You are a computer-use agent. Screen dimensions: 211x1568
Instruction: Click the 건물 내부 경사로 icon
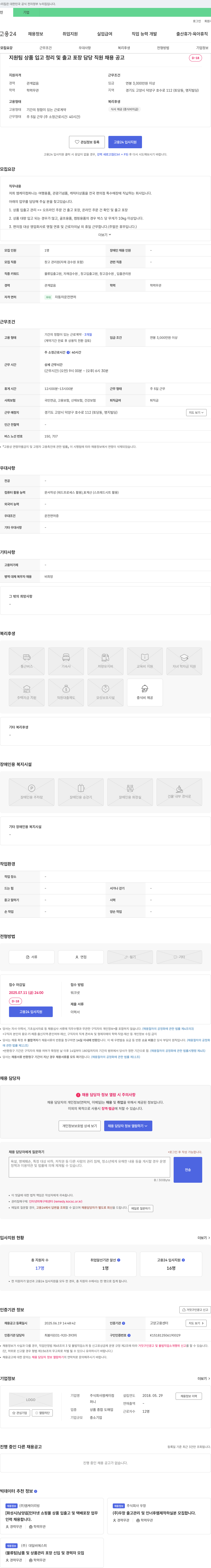pyautogui.click(x=179, y=792)
